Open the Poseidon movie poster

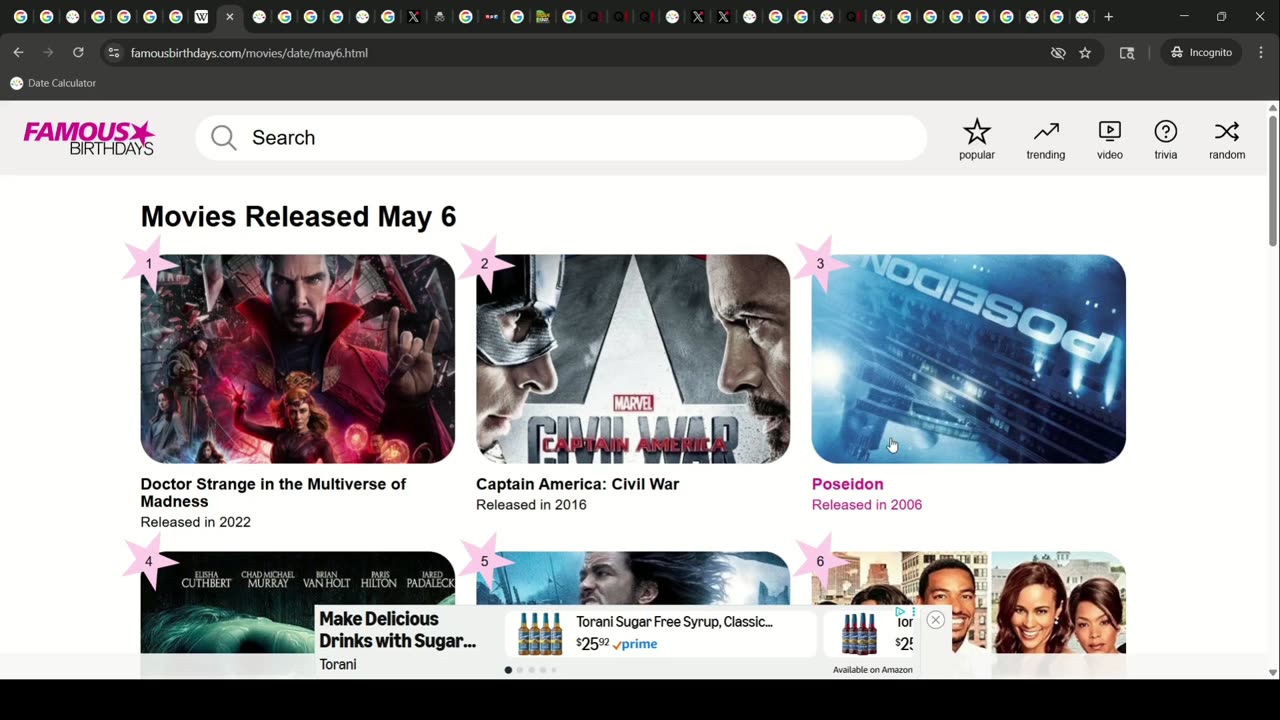pos(968,358)
